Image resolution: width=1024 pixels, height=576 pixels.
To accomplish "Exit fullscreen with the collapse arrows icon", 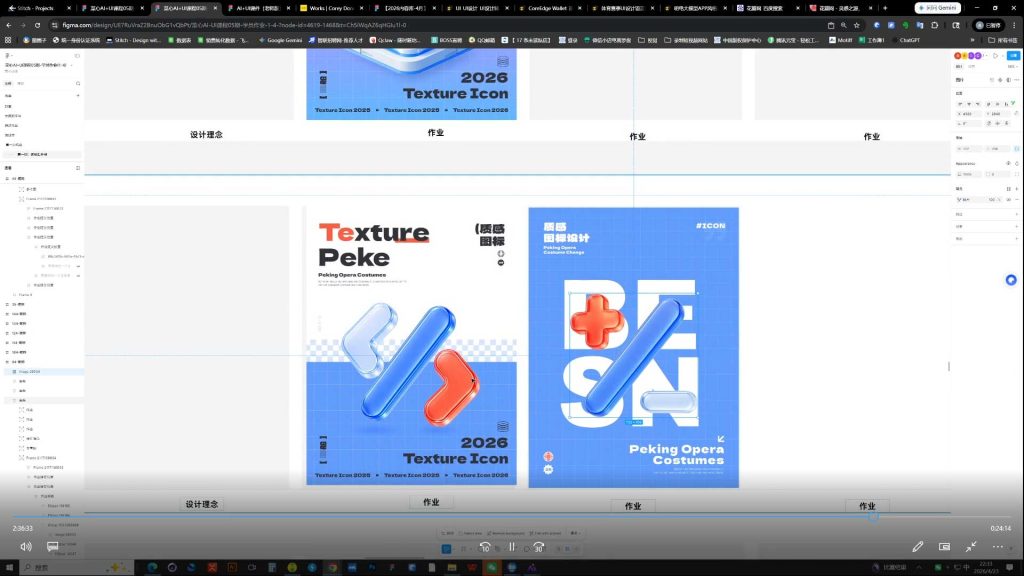I will coord(971,547).
